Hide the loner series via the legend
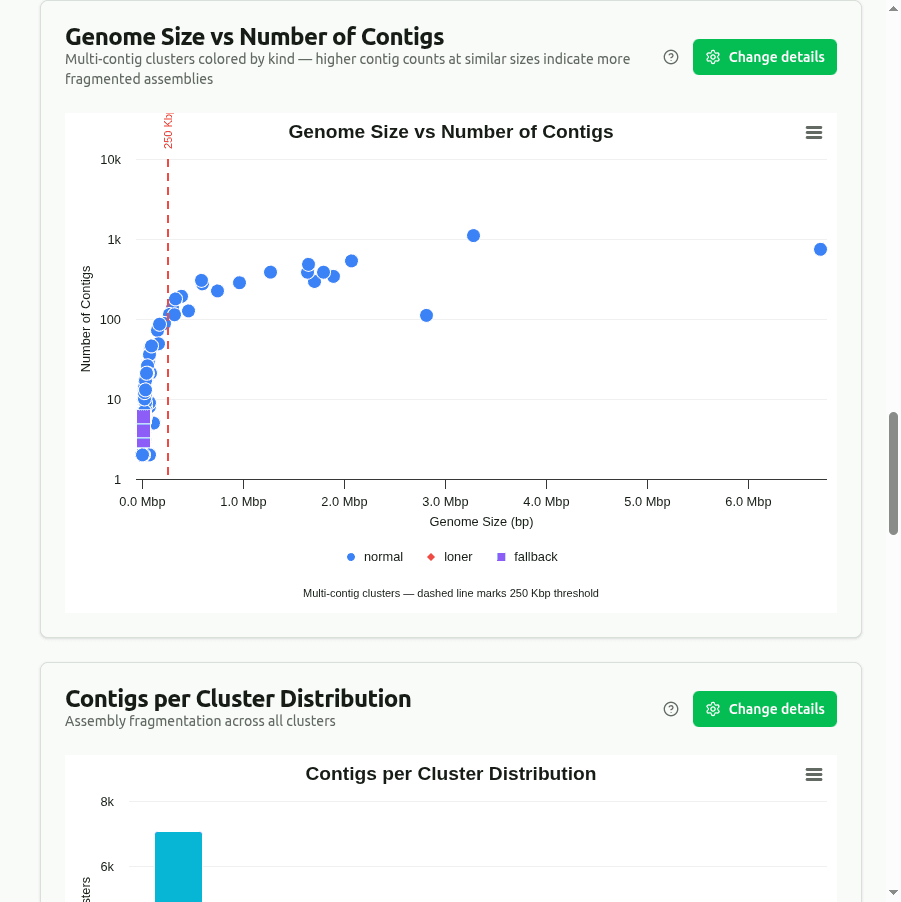 click(x=449, y=557)
